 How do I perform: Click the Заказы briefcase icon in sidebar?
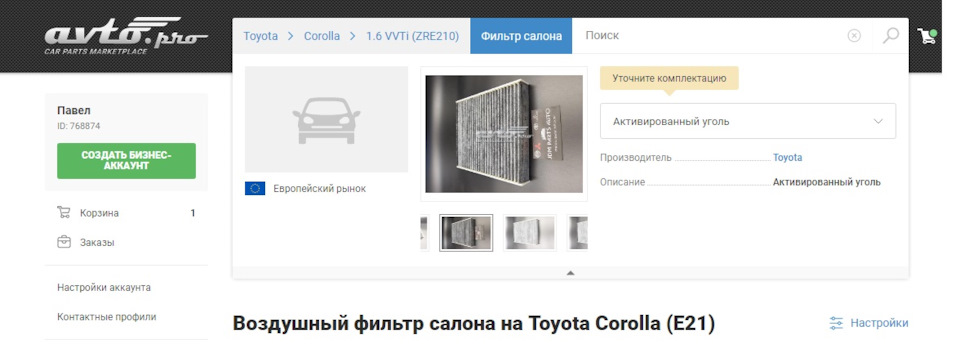point(64,242)
